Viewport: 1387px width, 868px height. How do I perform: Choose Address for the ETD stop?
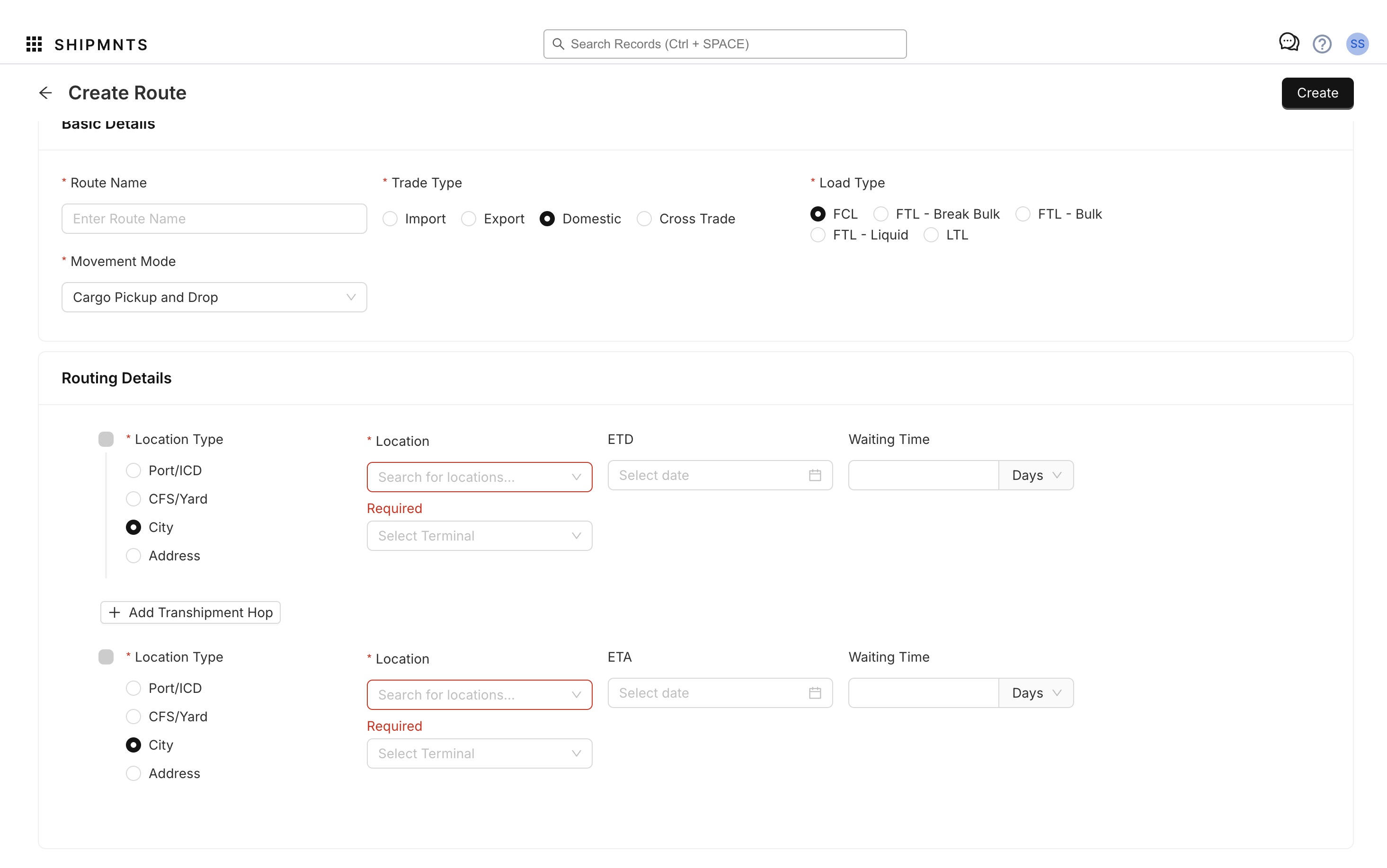[x=163, y=556]
